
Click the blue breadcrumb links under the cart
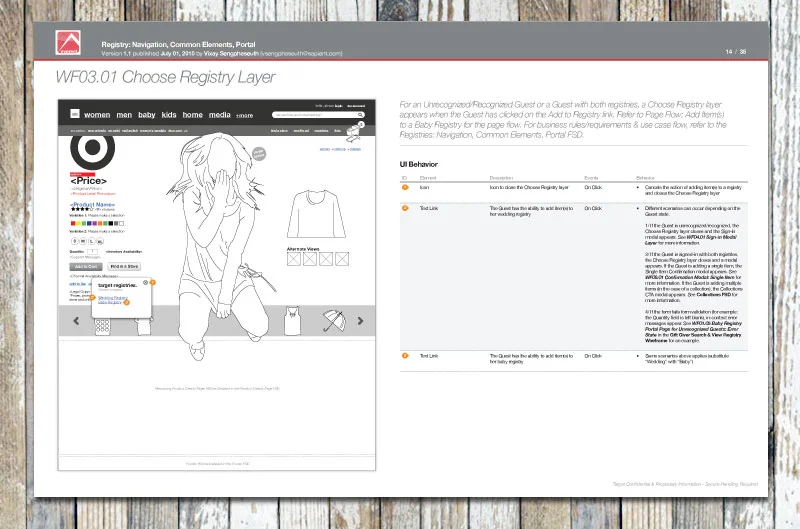[340, 149]
